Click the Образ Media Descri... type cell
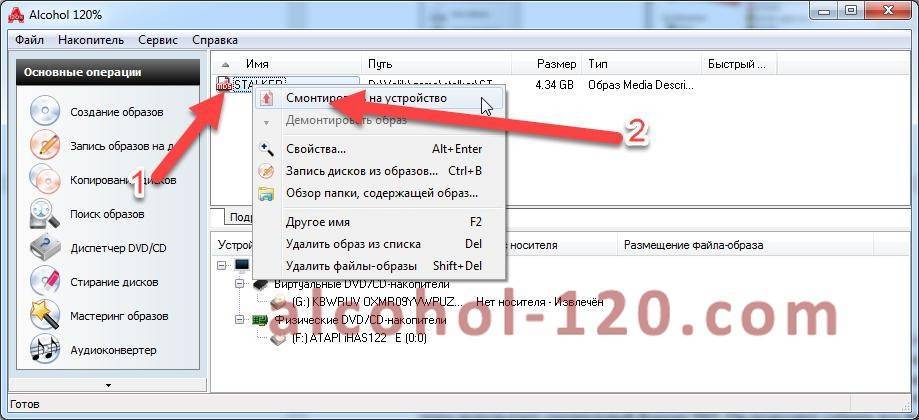Screen dimensions: 919x420 641,85
